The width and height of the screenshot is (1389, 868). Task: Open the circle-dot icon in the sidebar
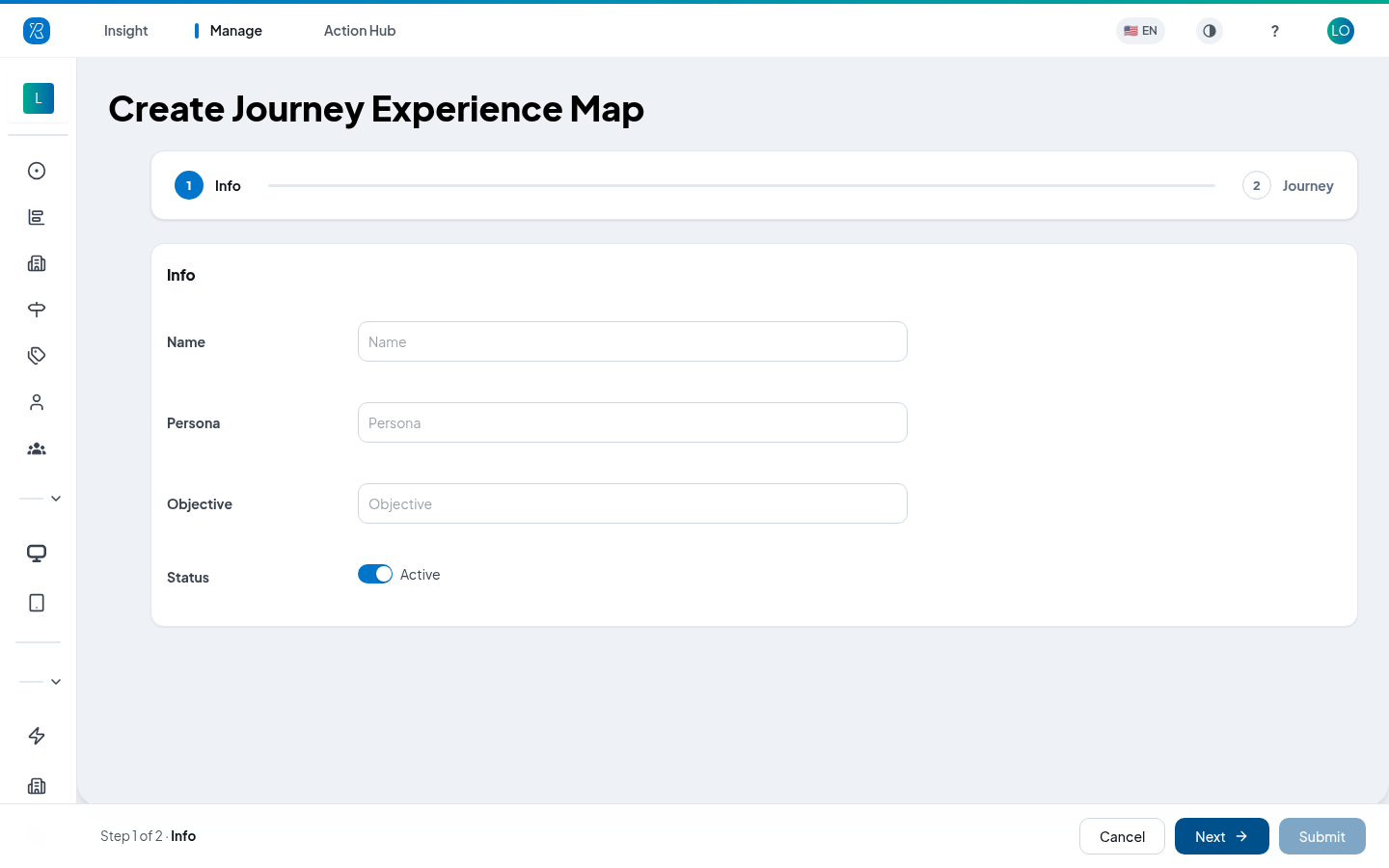(x=37, y=171)
